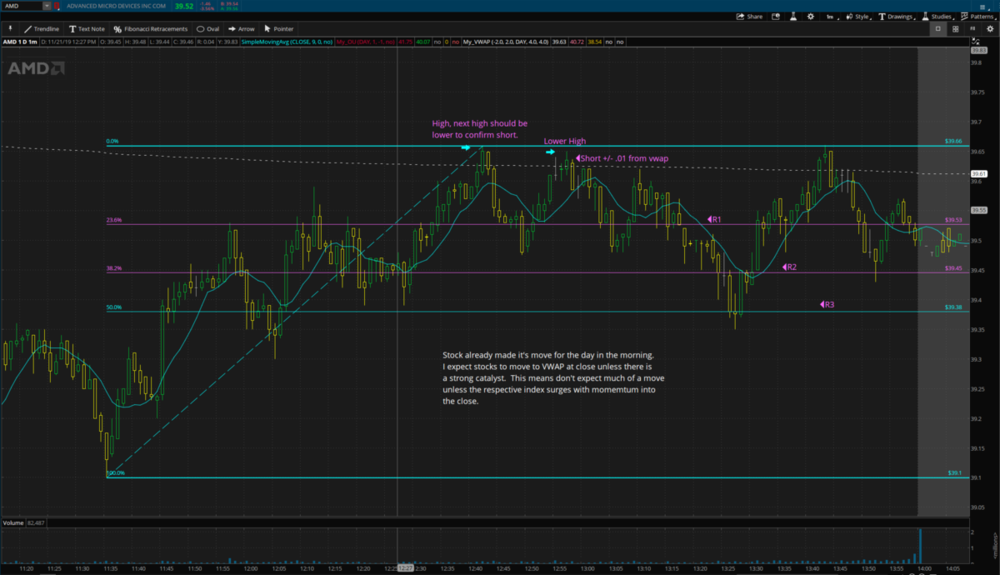The height and width of the screenshot is (575, 1000).
Task: Pick the Oval drawing tool
Action: (208, 29)
